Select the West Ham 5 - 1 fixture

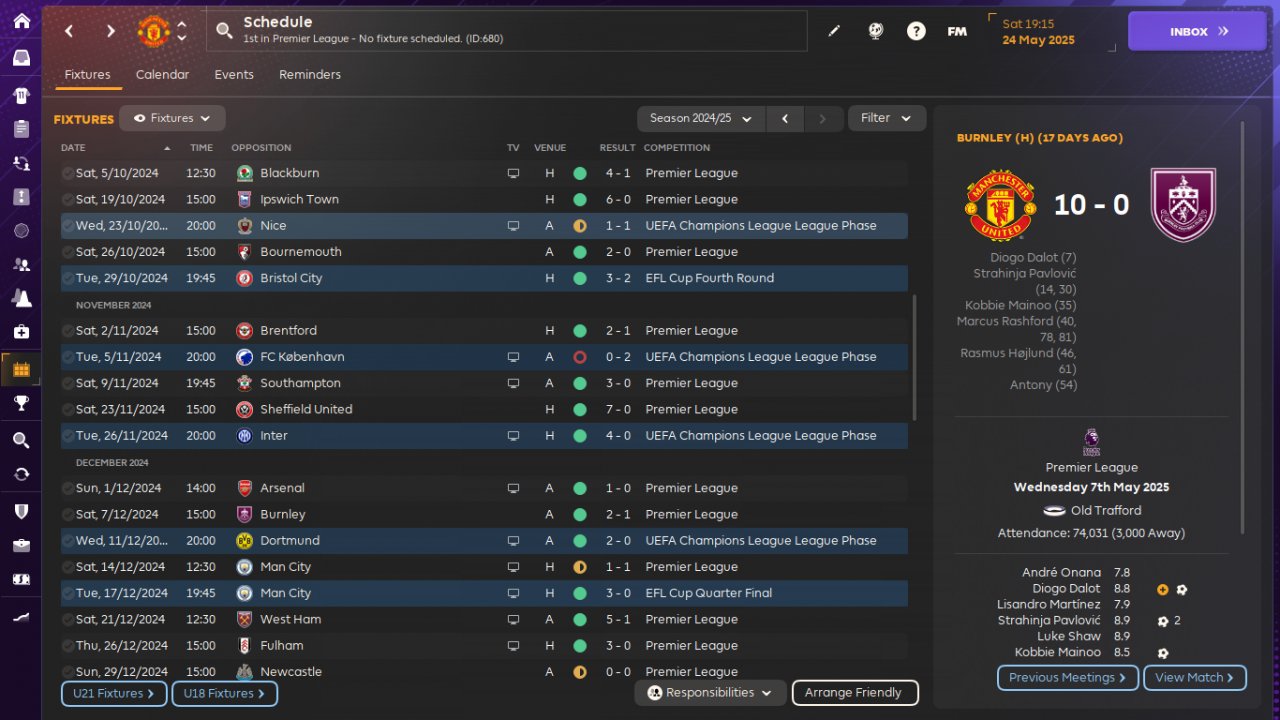(x=484, y=620)
